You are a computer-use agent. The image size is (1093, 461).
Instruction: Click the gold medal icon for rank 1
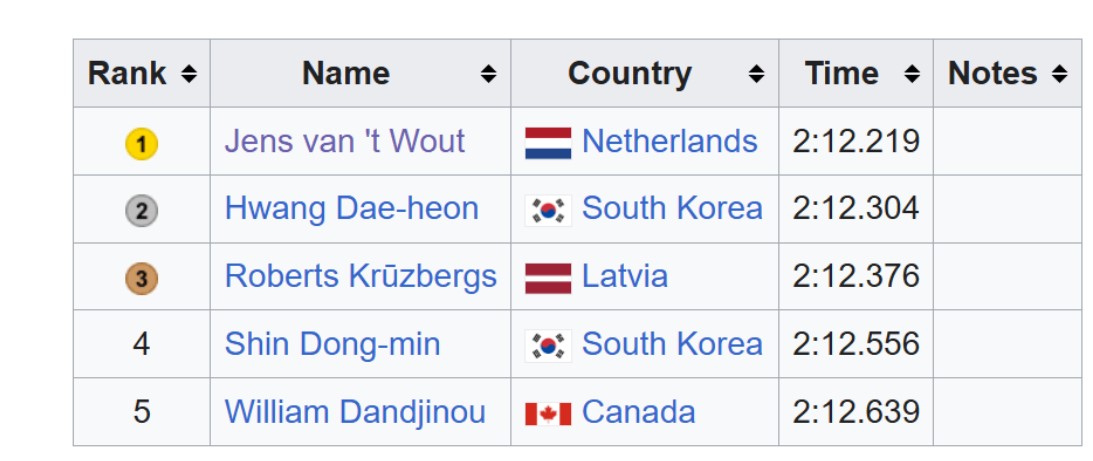pos(141,144)
